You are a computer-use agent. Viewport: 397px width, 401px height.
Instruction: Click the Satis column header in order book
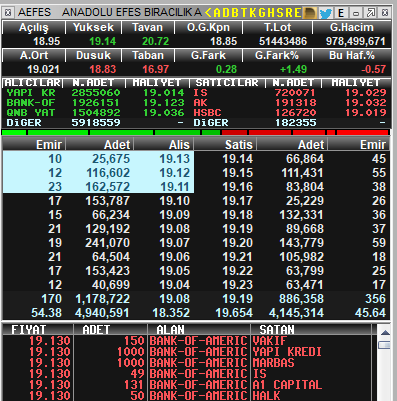[226, 145]
